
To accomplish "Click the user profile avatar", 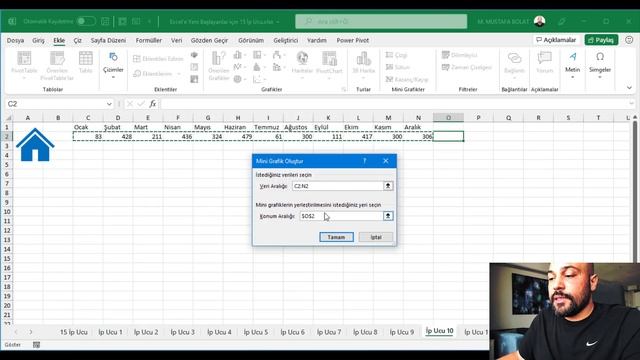I will (540, 21).
